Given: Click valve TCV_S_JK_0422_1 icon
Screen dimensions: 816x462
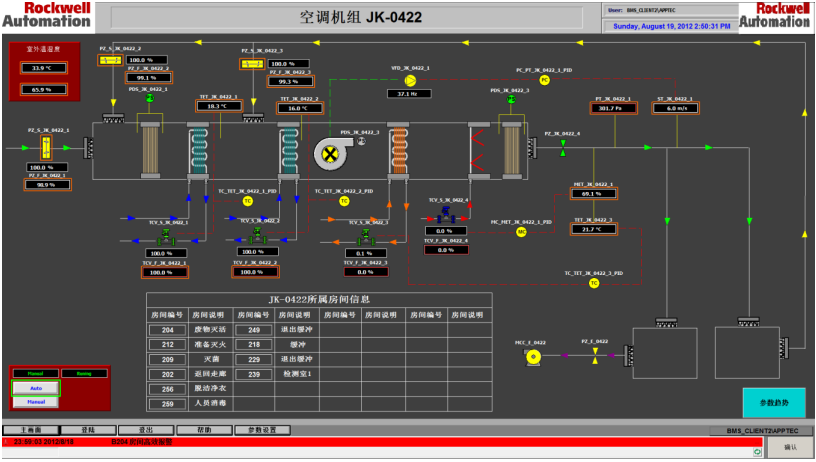Looking at the screenshot, I should pyautogui.click(x=166, y=236).
